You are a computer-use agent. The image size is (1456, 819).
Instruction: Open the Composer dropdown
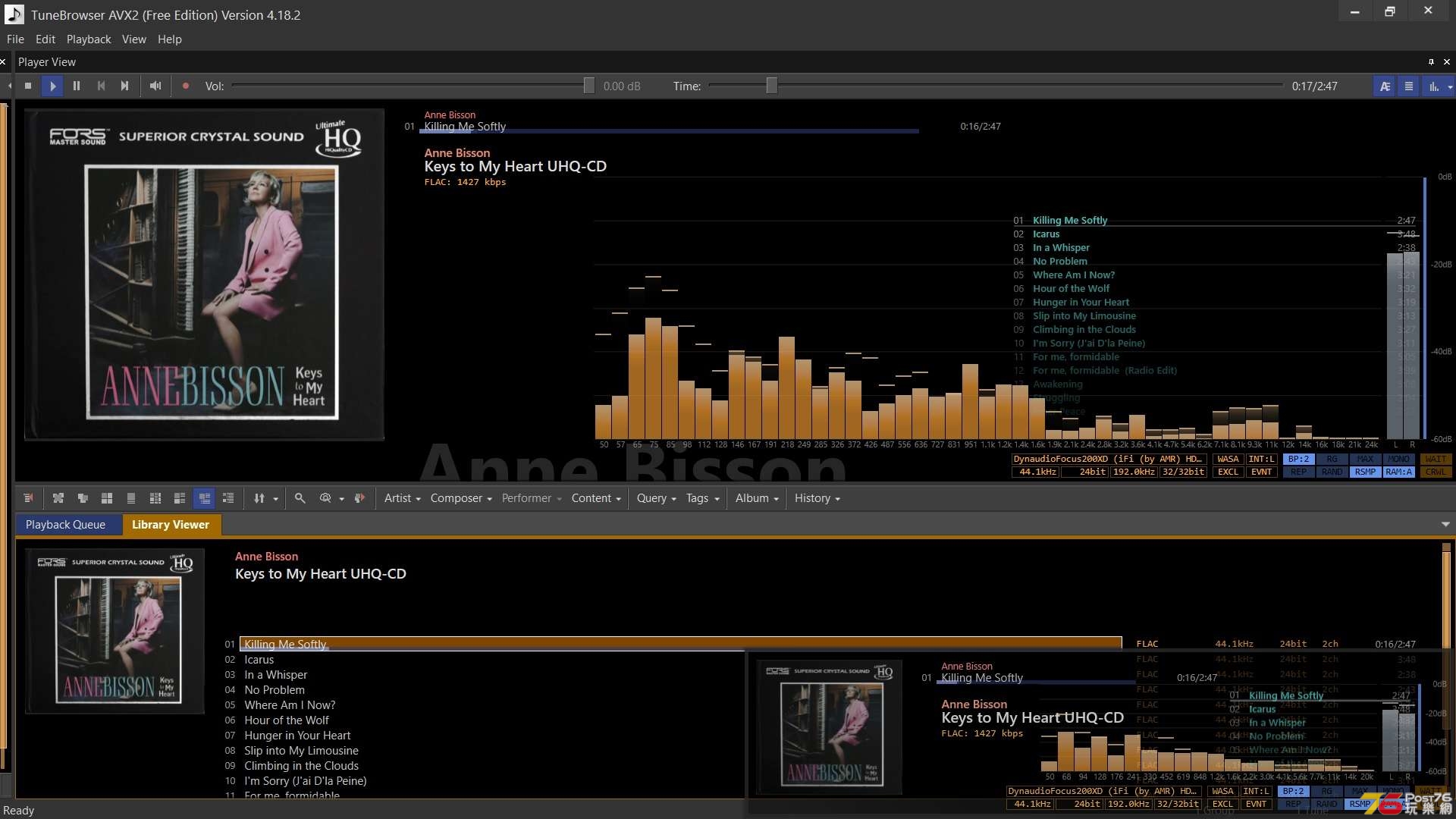tap(461, 498)
